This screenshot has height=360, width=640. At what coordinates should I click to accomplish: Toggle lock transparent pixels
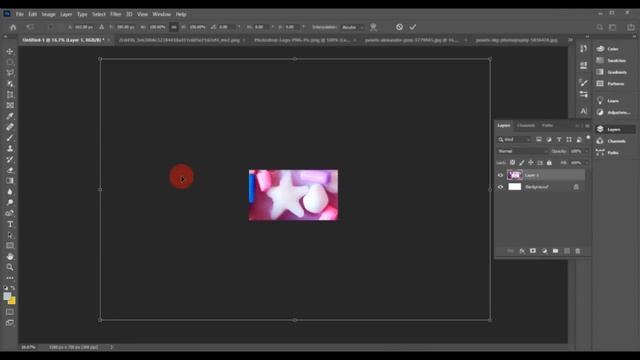tap(513, 163)
